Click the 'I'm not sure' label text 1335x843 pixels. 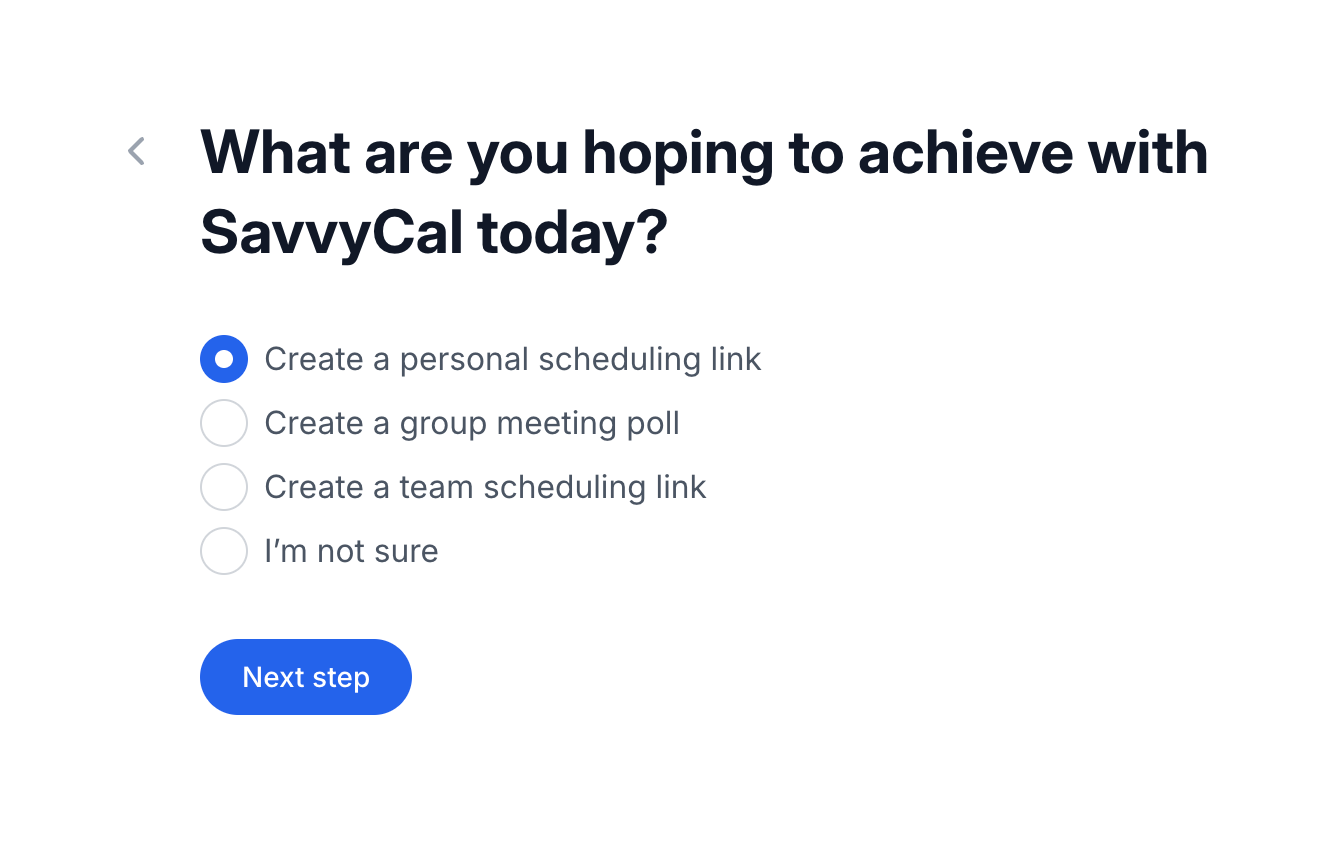click(351, 551)
